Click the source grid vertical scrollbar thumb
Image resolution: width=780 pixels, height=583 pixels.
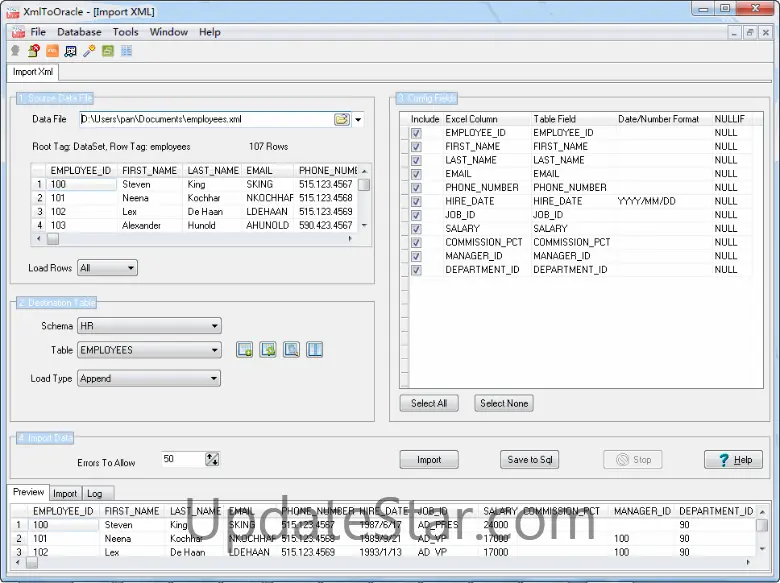point(364,185)
